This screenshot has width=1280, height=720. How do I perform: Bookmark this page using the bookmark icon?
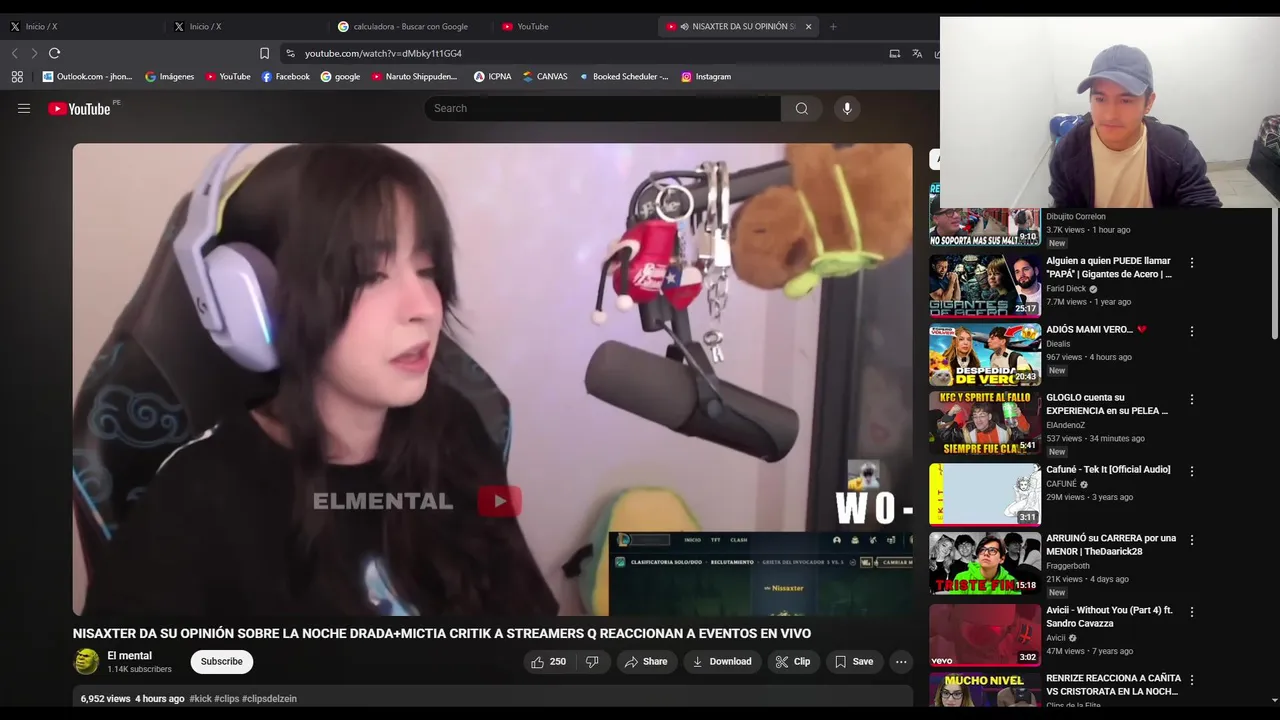(x=264, y=53)
